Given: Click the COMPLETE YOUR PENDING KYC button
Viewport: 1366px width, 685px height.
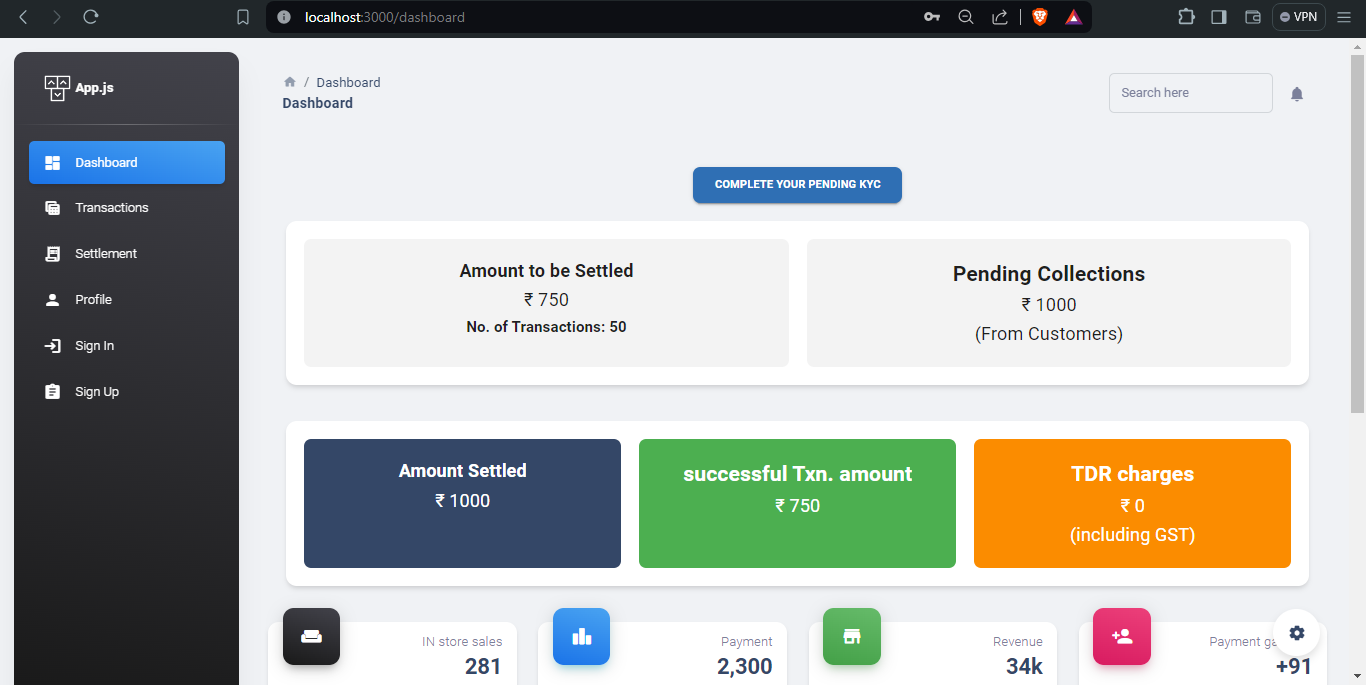Looking at the screenshot, I should click(797, 185).
